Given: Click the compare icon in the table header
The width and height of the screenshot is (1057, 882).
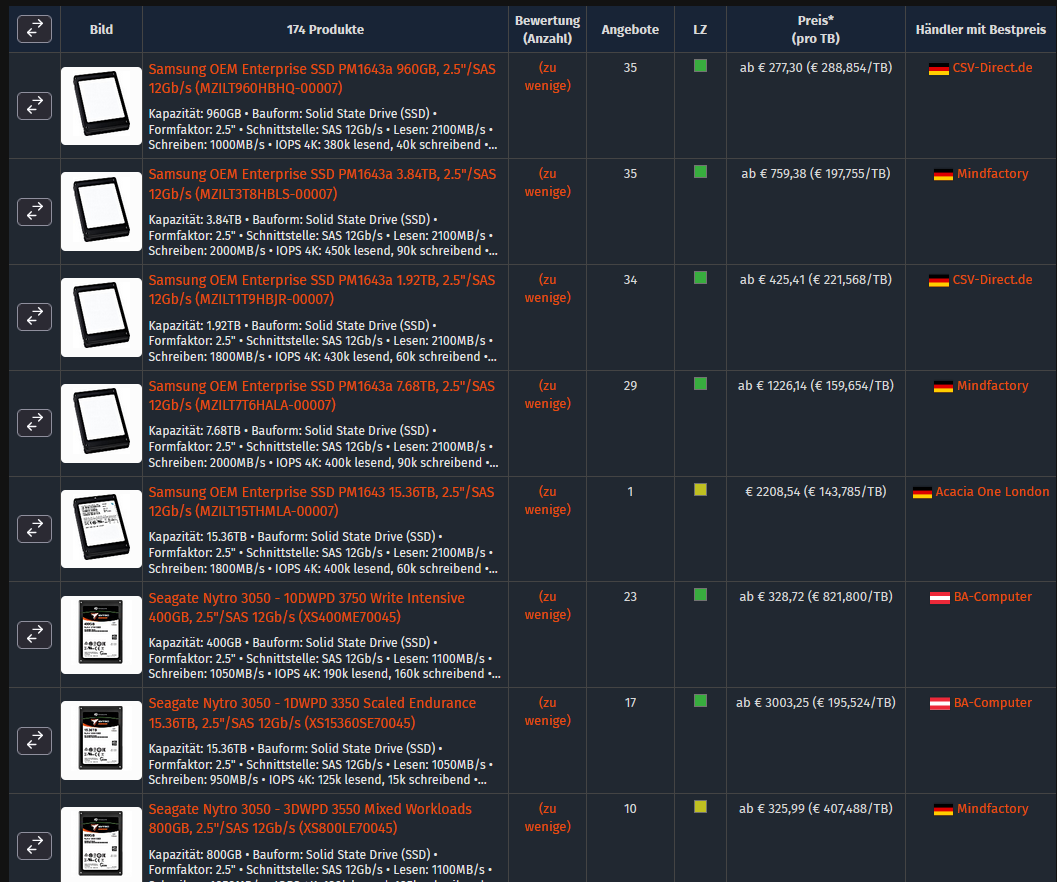Looking at the screenshot, I should point(34,29).
